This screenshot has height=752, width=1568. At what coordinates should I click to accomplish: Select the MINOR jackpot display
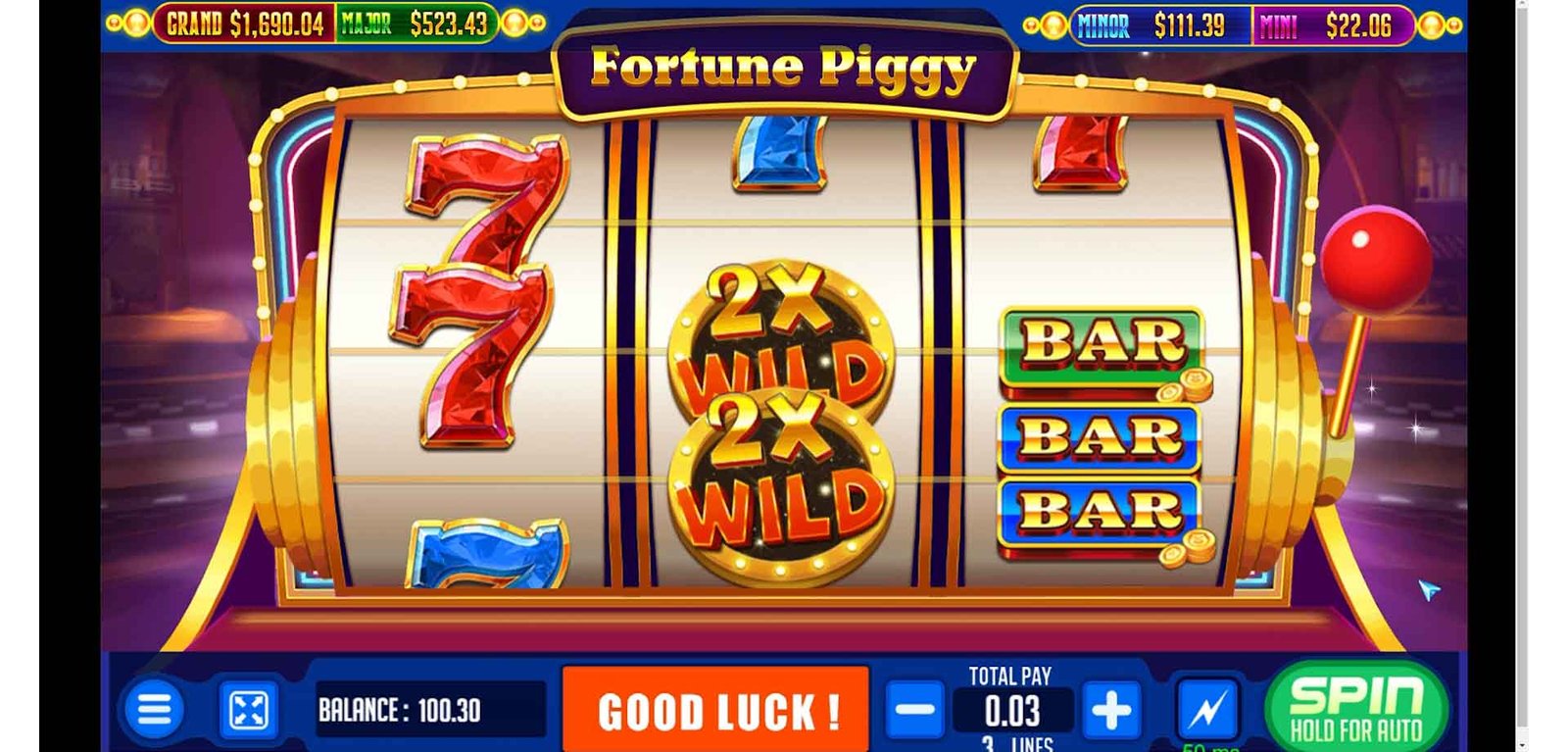coord(1160,25)
